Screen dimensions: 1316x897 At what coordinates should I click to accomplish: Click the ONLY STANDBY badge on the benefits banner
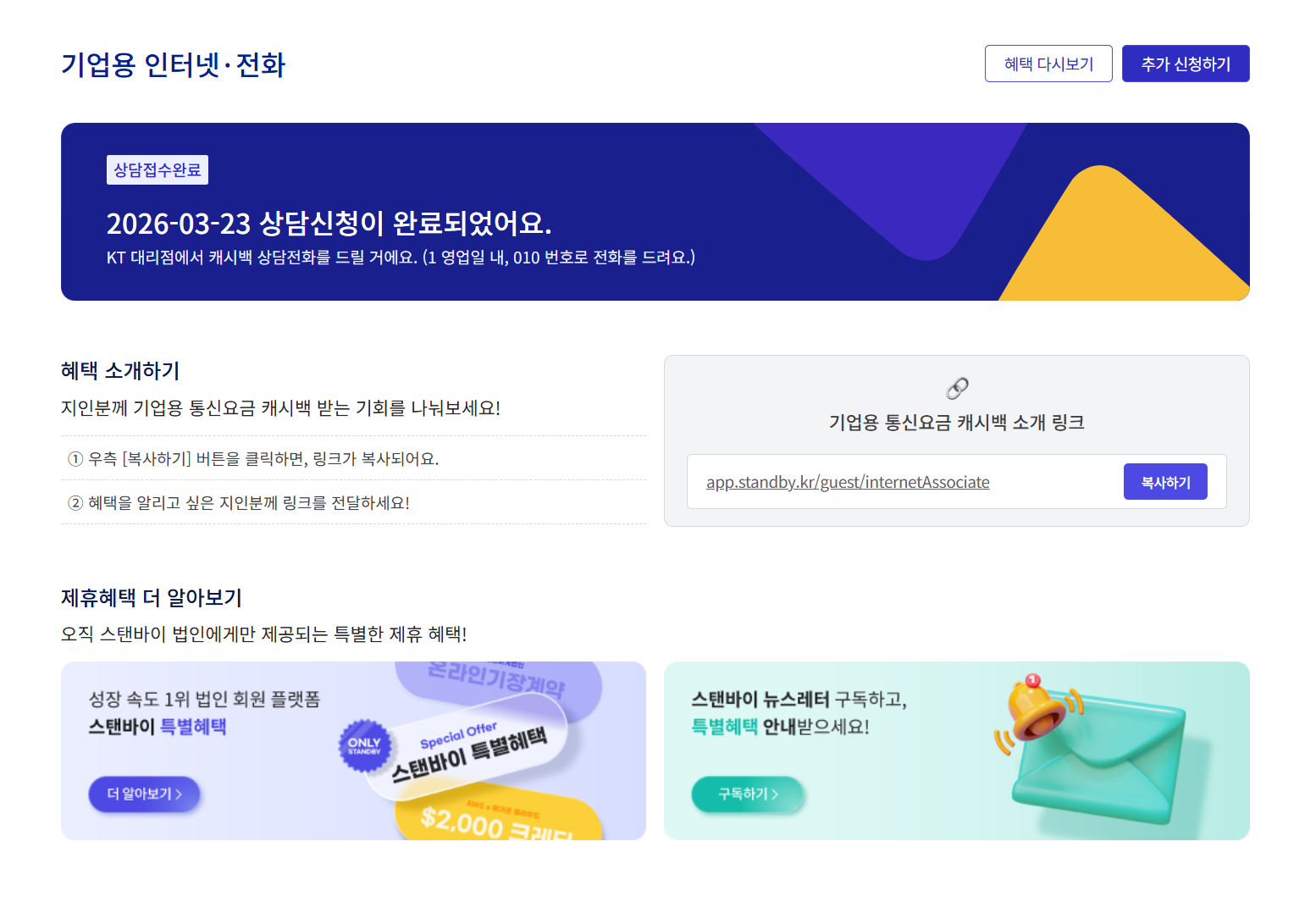click(x=364, y=745)
